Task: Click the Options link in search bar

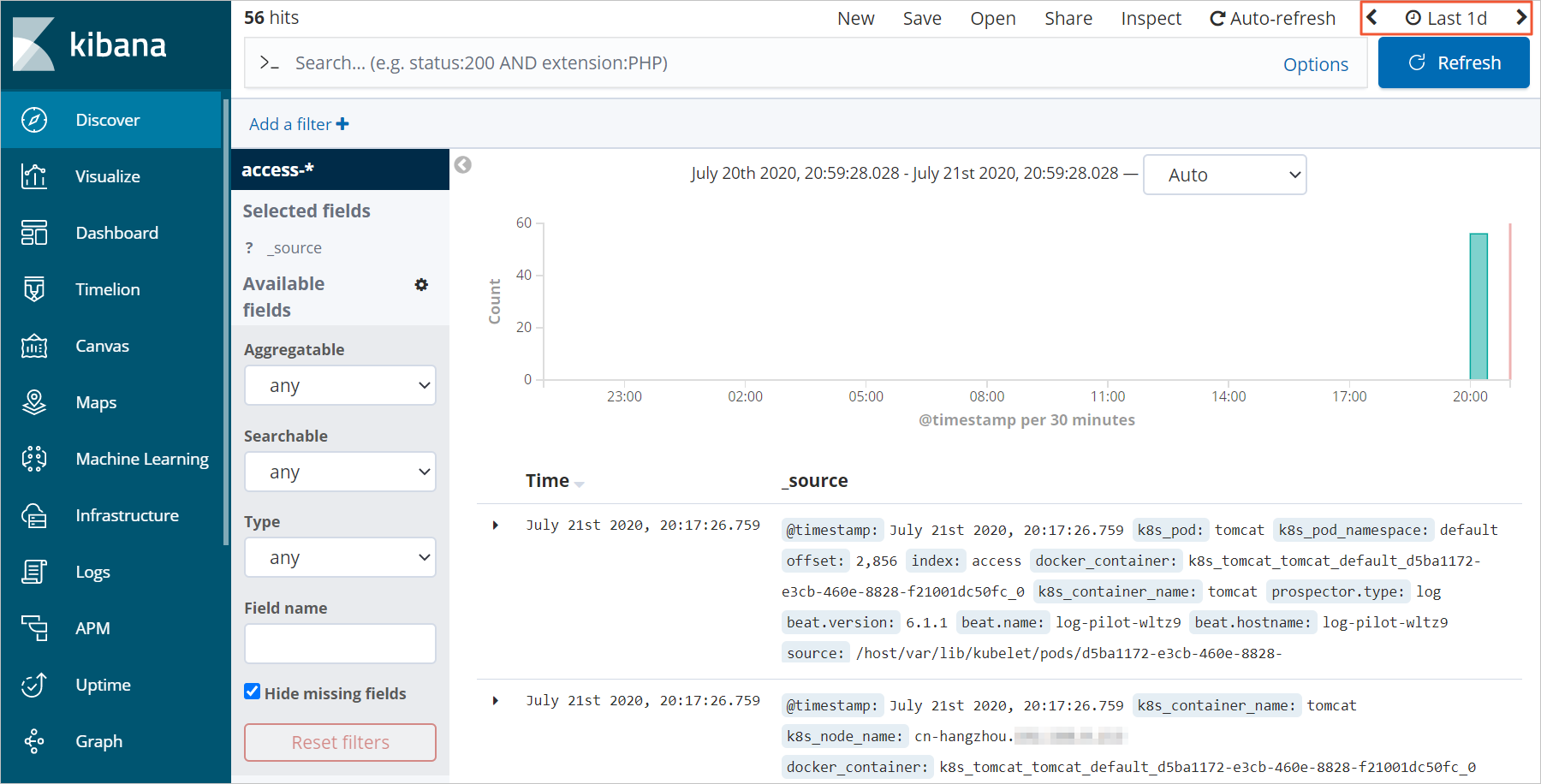Action: tap(1316, 64)
